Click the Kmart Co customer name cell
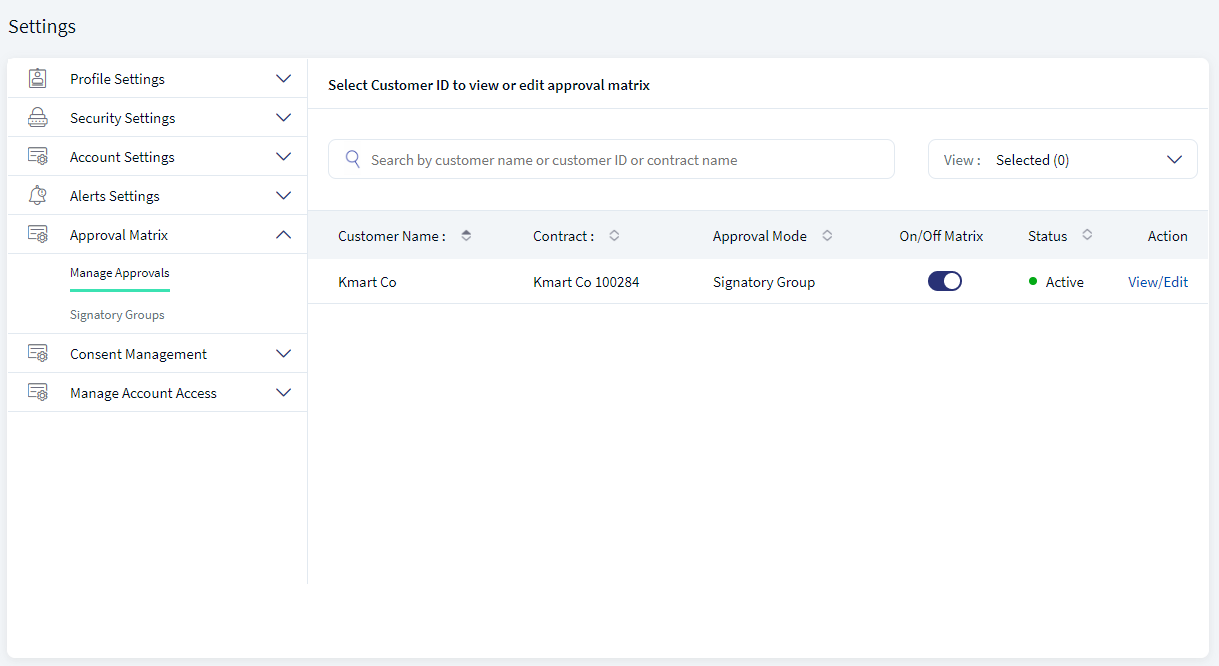 click(x=367, y=282)
